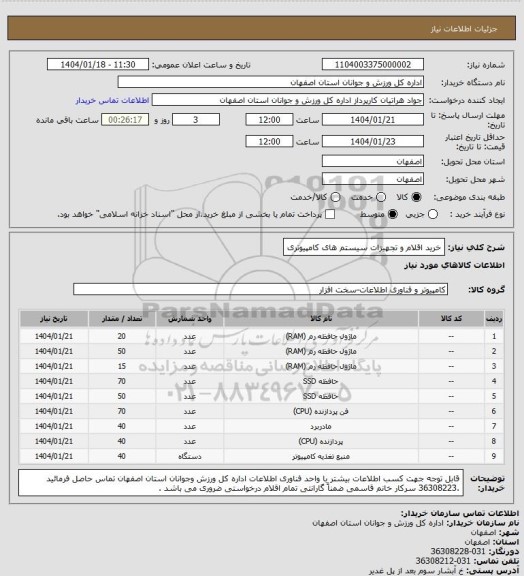Click the need number field 1104003375000002
The image size is (524, 576).
373,64
